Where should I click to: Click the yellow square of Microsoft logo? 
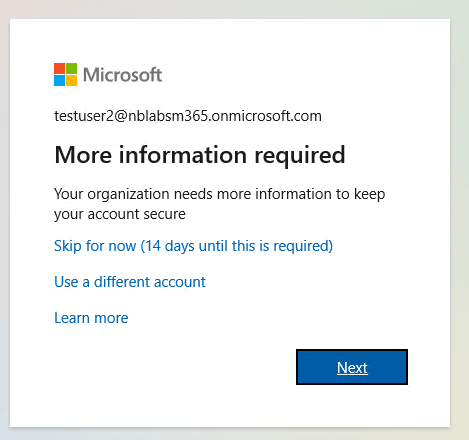[71, 80]
